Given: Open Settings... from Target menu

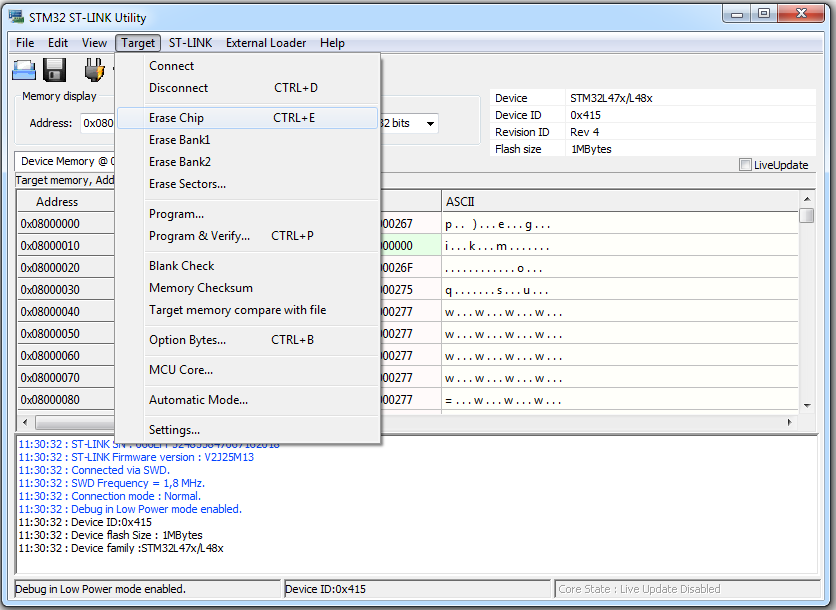Looking at the screenshot, I should tap(247, 429).
